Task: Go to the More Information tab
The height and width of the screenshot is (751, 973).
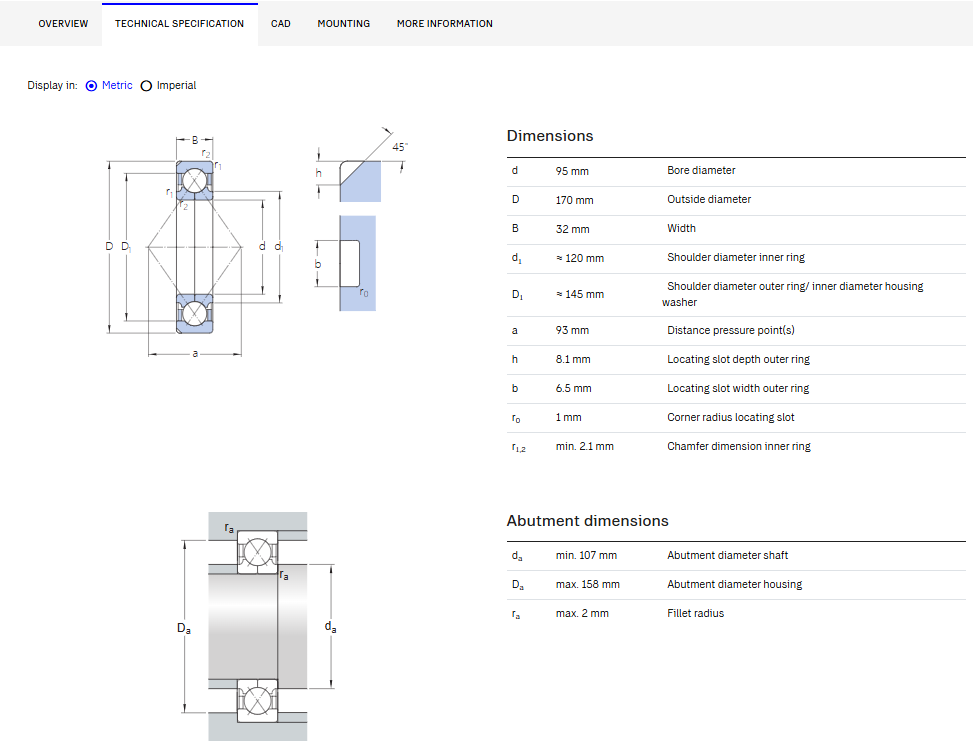Action: click(x=444, y=24)
